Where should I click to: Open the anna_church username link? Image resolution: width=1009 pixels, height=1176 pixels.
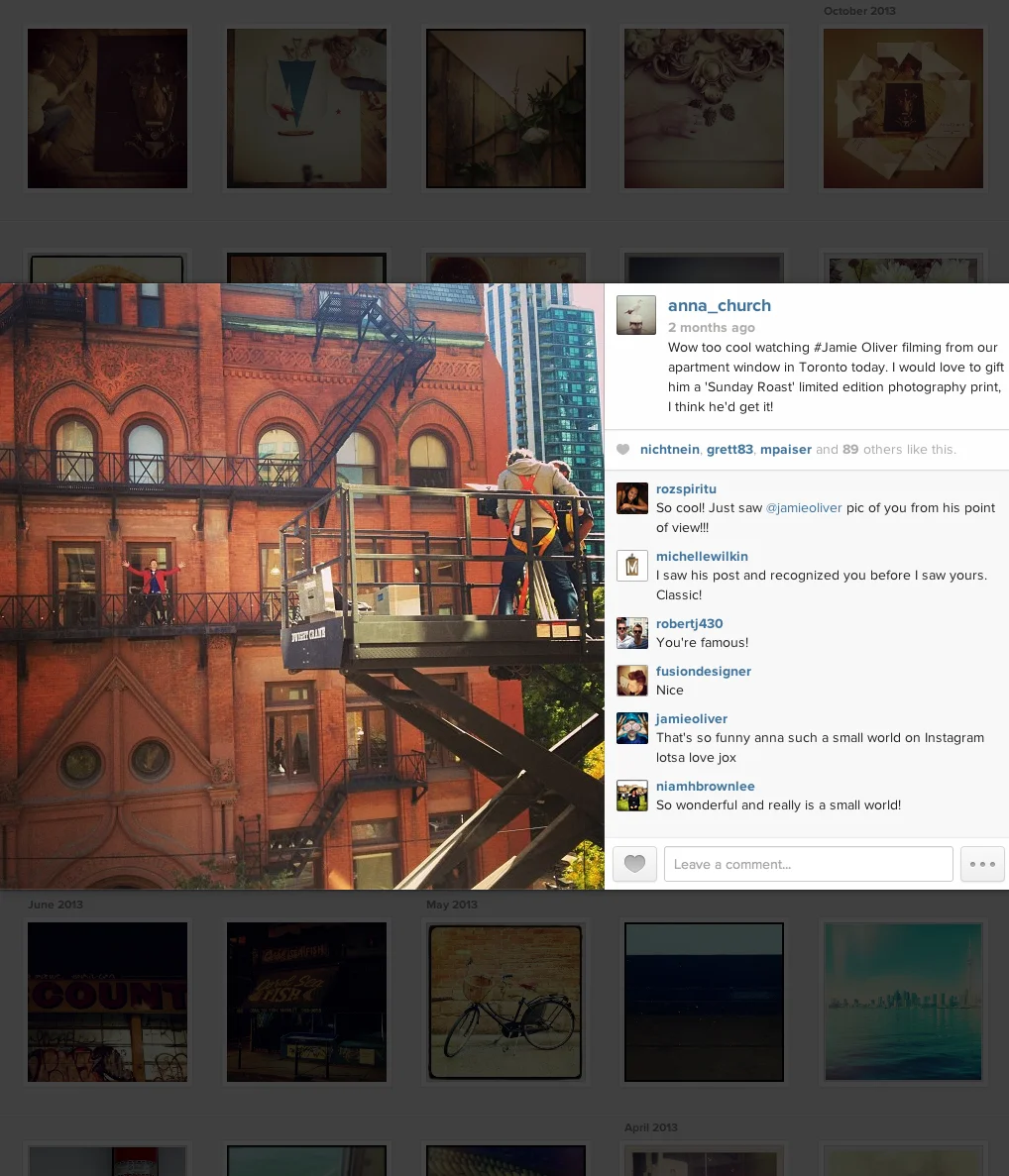click(719, 305)
